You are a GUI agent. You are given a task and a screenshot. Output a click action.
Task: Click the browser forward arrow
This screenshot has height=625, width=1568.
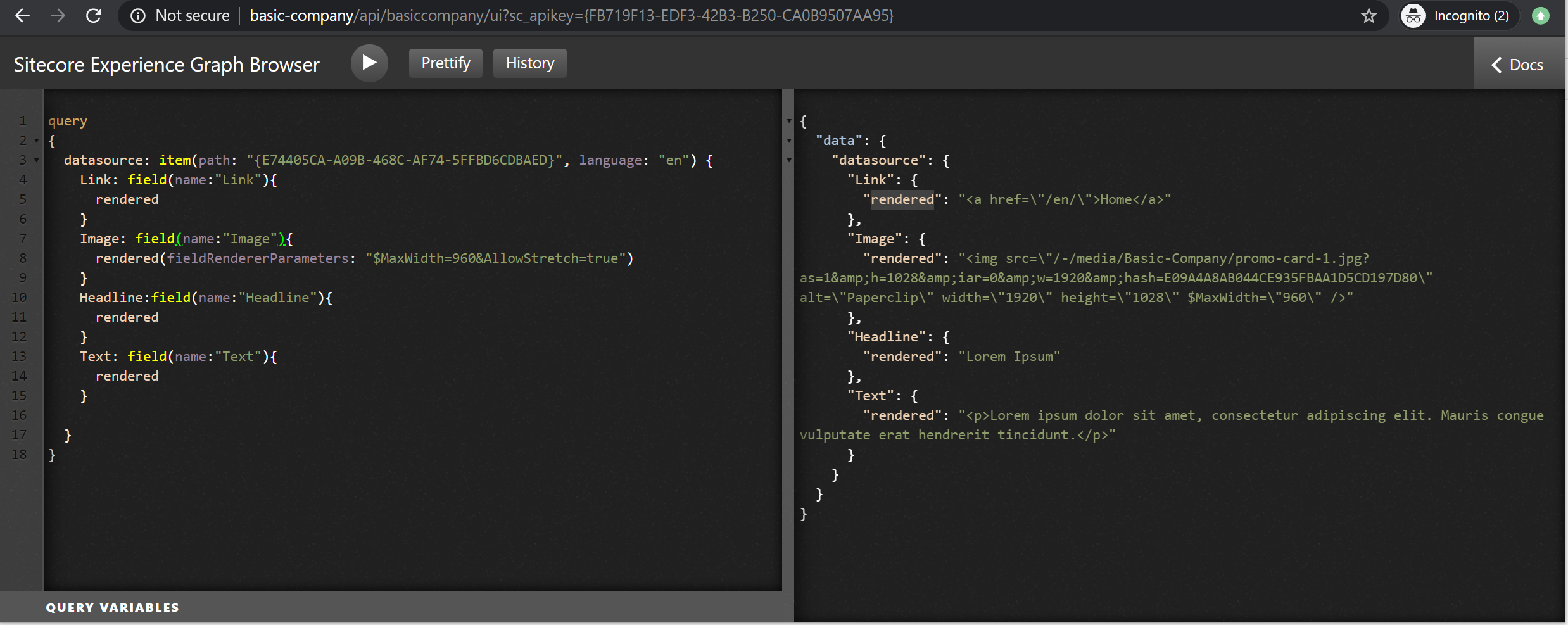pos(58,16)
